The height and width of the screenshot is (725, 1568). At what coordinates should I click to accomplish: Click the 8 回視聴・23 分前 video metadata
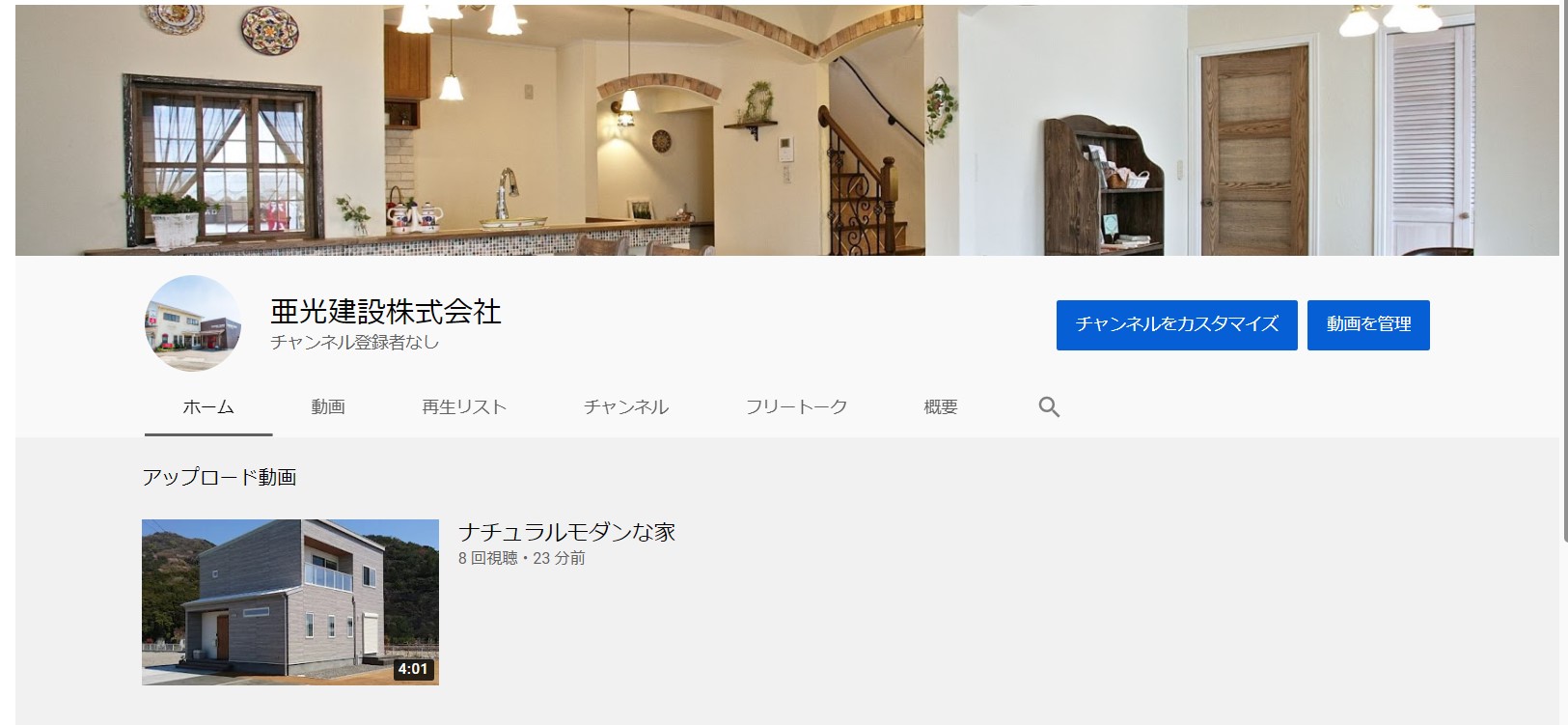[522, 558]
